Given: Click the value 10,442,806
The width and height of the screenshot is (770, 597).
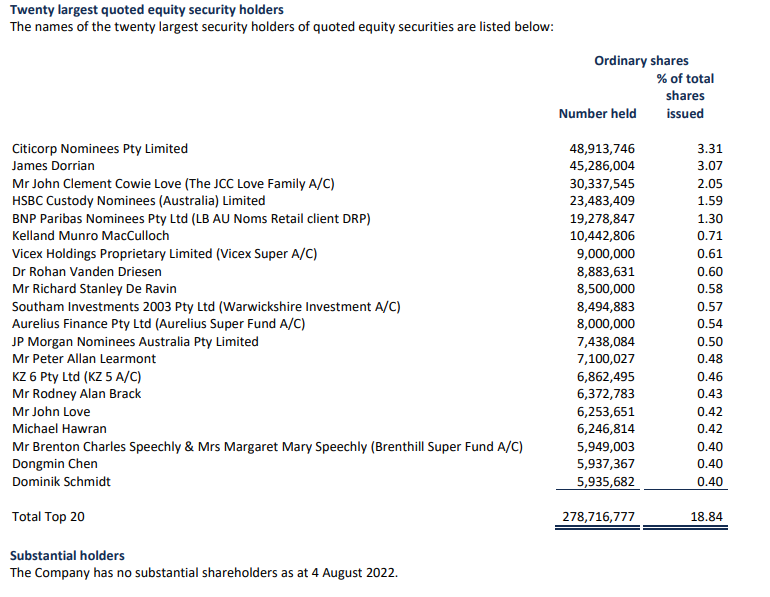Looking at the screenshot, I should [x=602, y=236].
